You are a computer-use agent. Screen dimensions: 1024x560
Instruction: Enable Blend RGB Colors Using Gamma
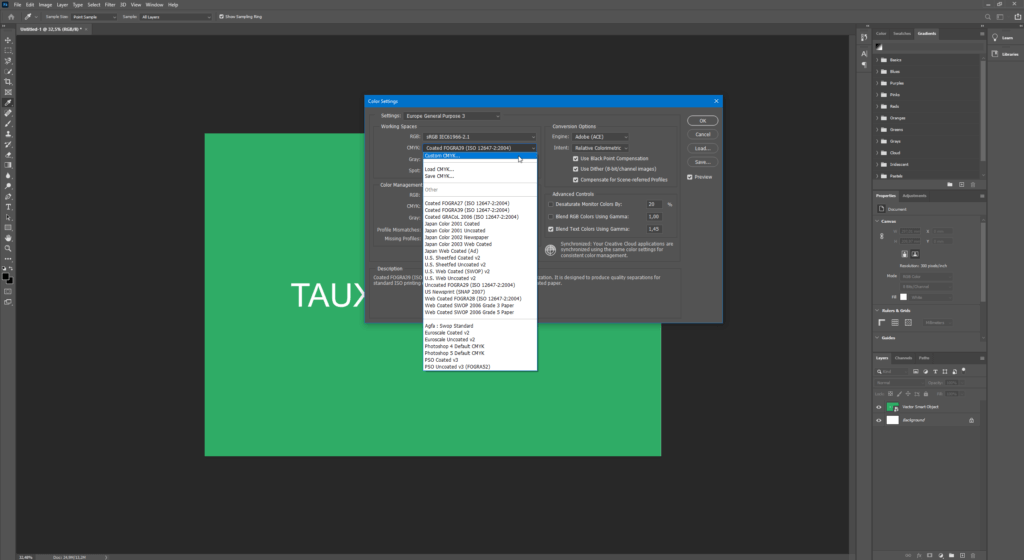551,217
